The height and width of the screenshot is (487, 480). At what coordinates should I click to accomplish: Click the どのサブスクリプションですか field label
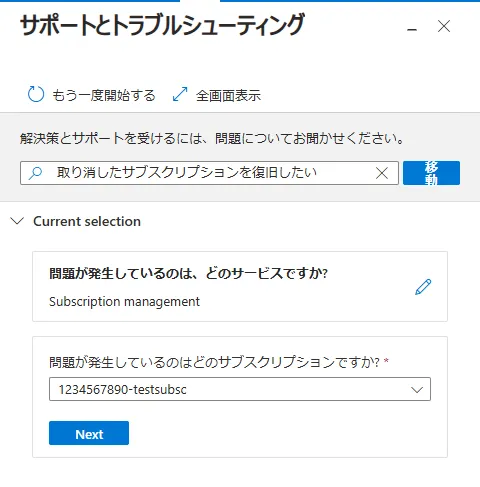214,362
